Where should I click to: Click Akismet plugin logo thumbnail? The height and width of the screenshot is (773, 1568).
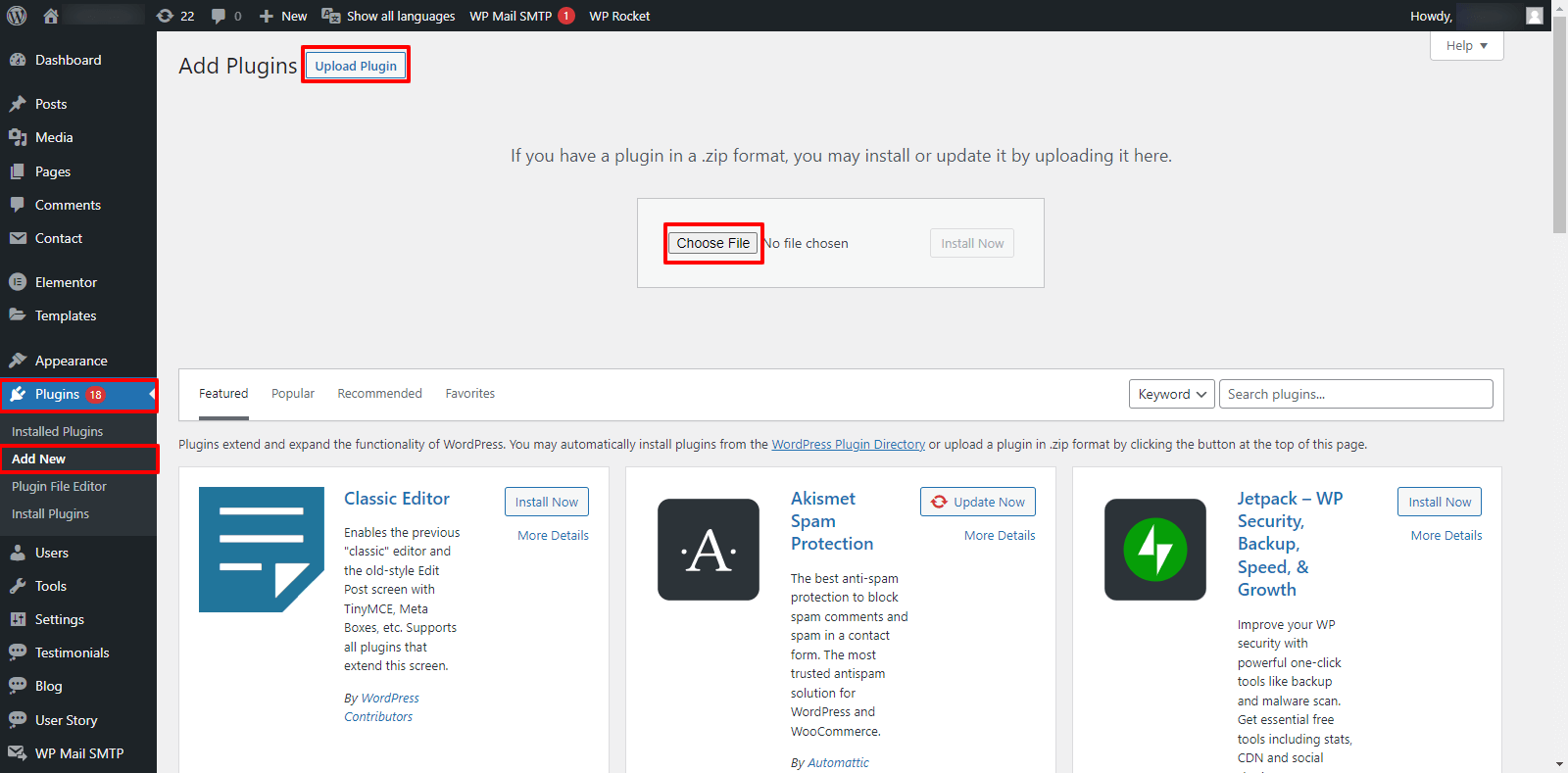click(x=709, y=550)
